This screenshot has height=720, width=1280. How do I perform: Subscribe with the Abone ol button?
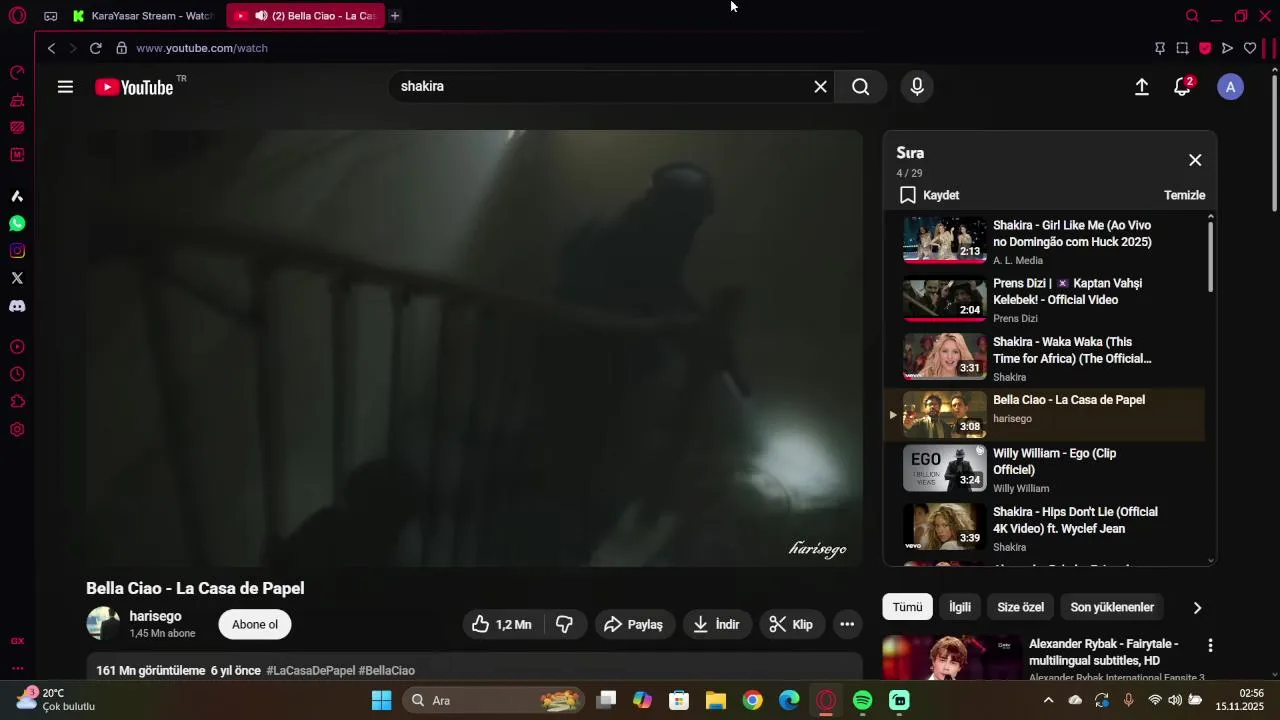(x=255, y=625)
